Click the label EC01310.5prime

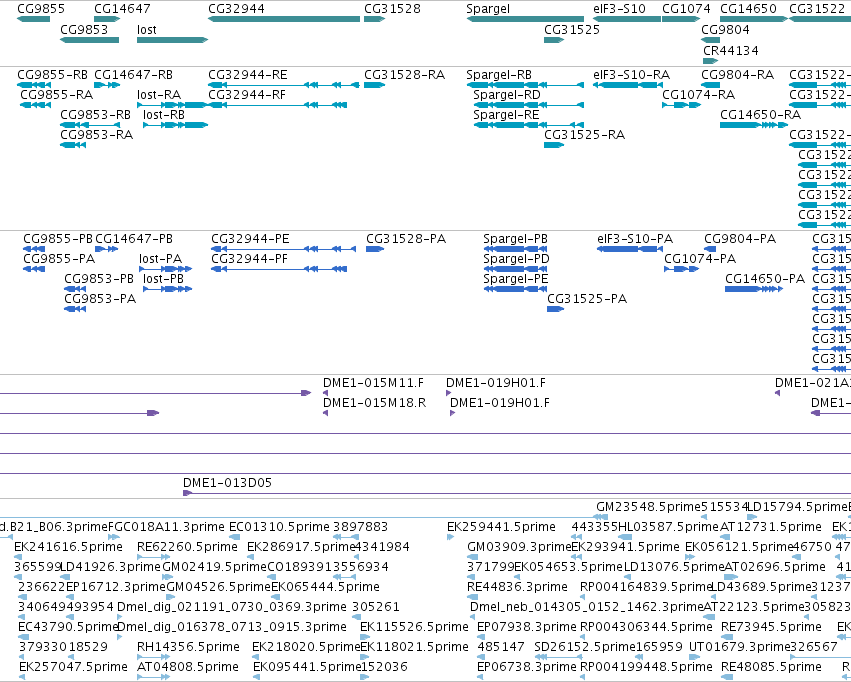(x=279, y=527)
